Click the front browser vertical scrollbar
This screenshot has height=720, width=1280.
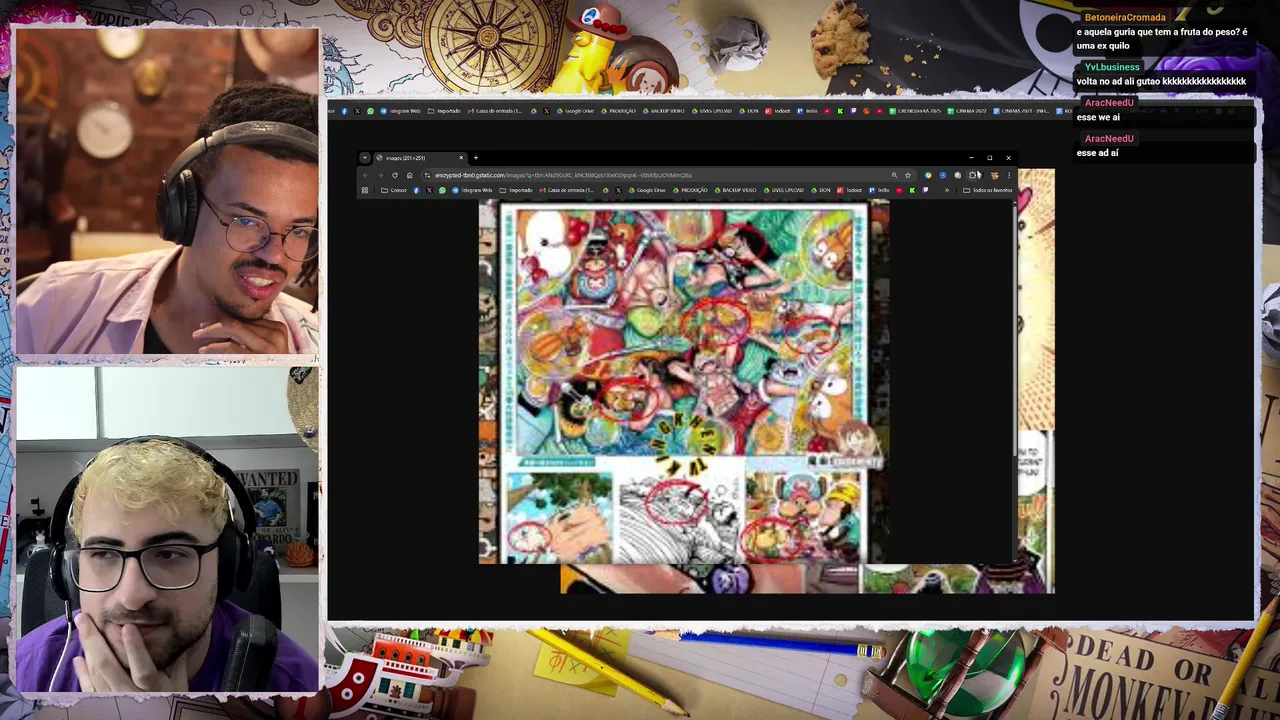[1016, 330]
